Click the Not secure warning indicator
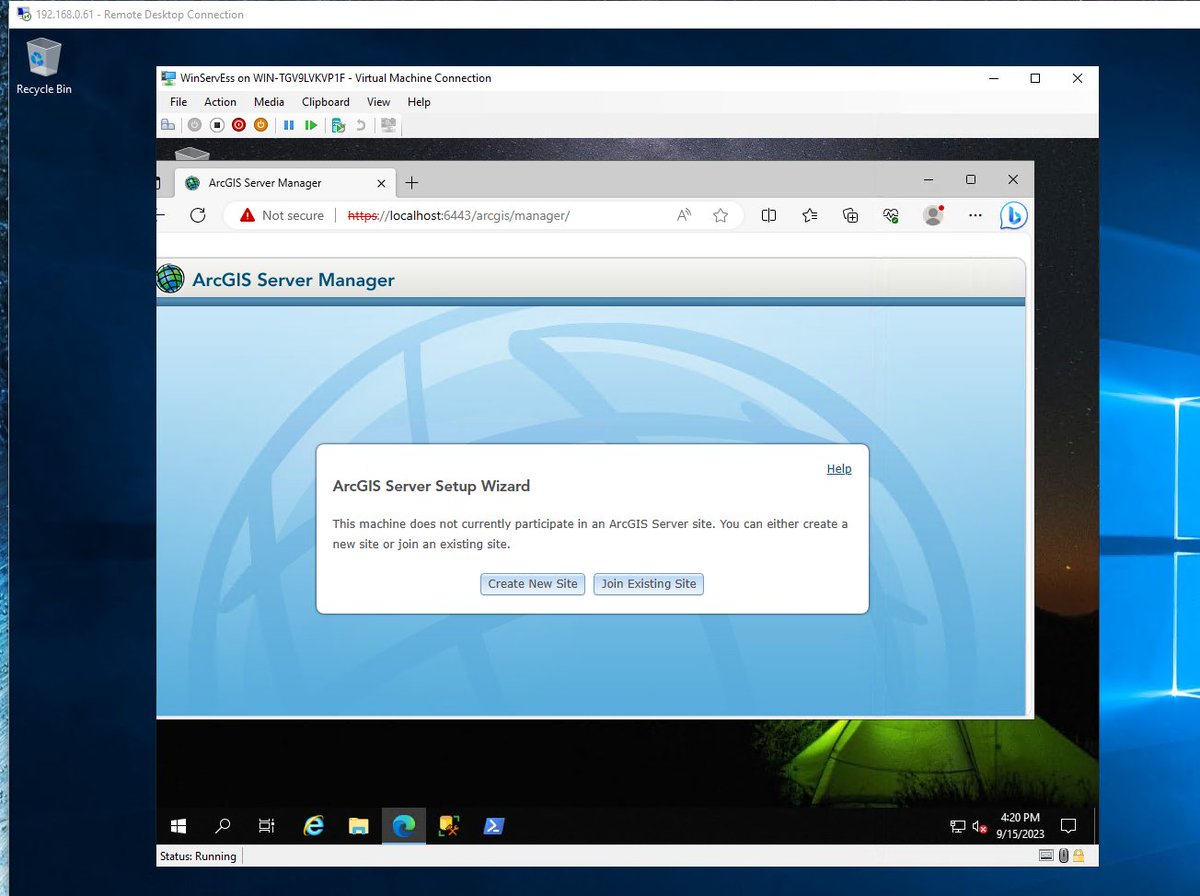The height and width of the screenshot is (896, 1200). coord(283,215)
